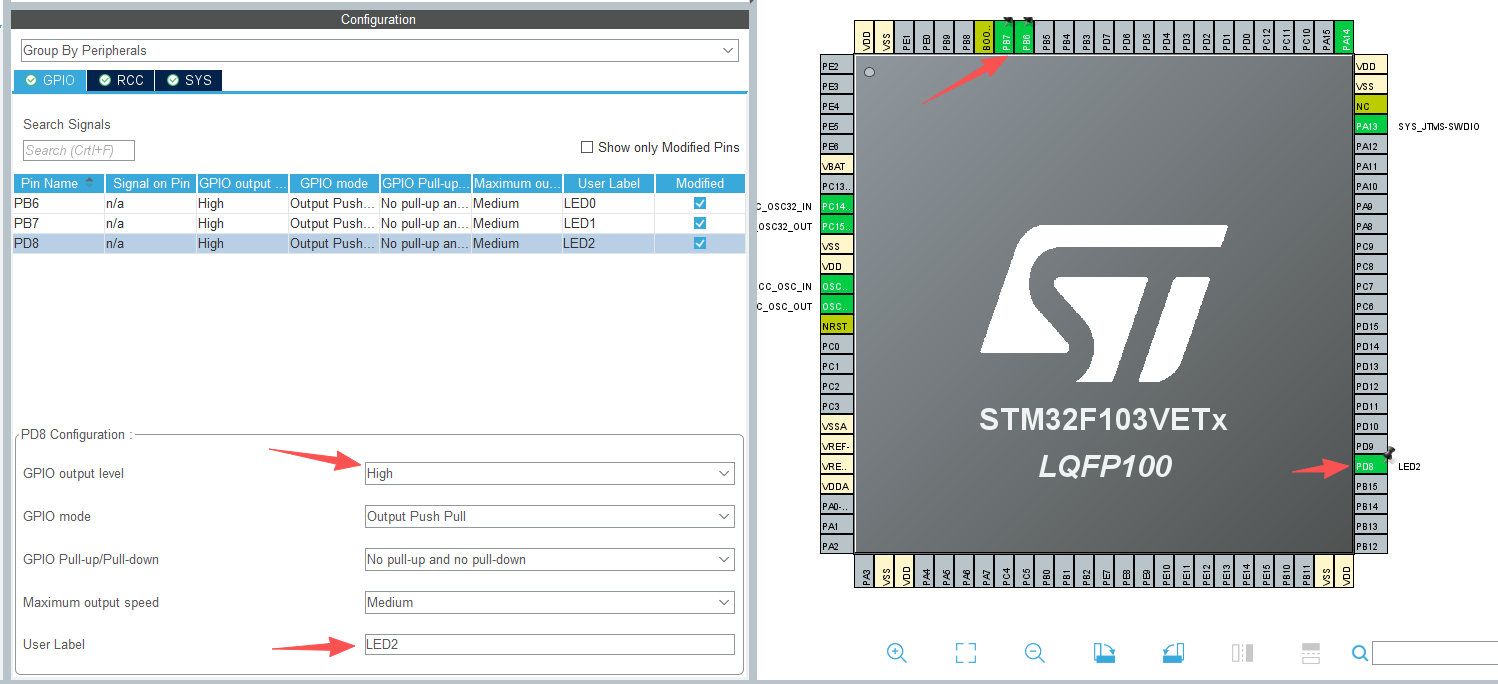
Task: Click the PB0 pin on chip bottom
Action: pos(1046,573)
